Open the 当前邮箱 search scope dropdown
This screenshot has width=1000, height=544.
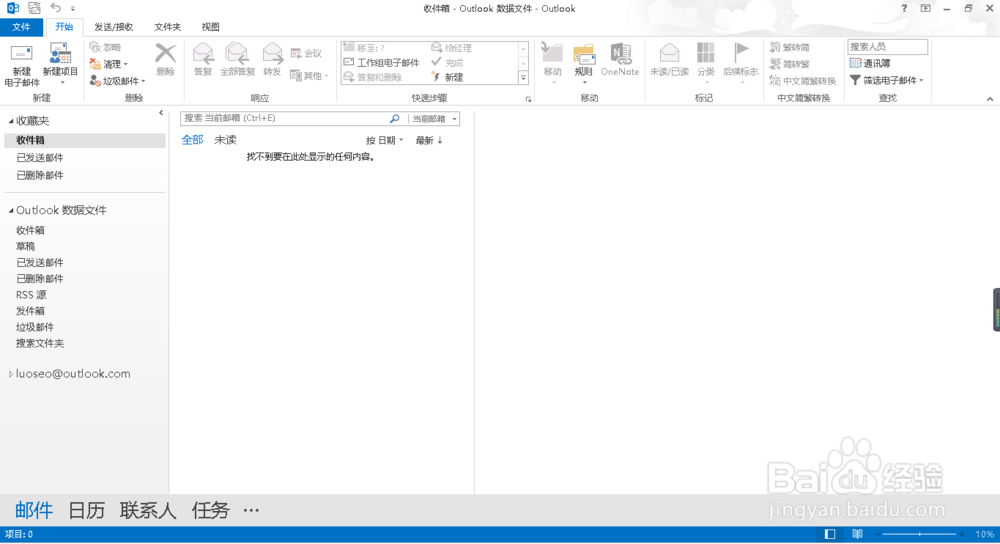(x=434, y=119)
